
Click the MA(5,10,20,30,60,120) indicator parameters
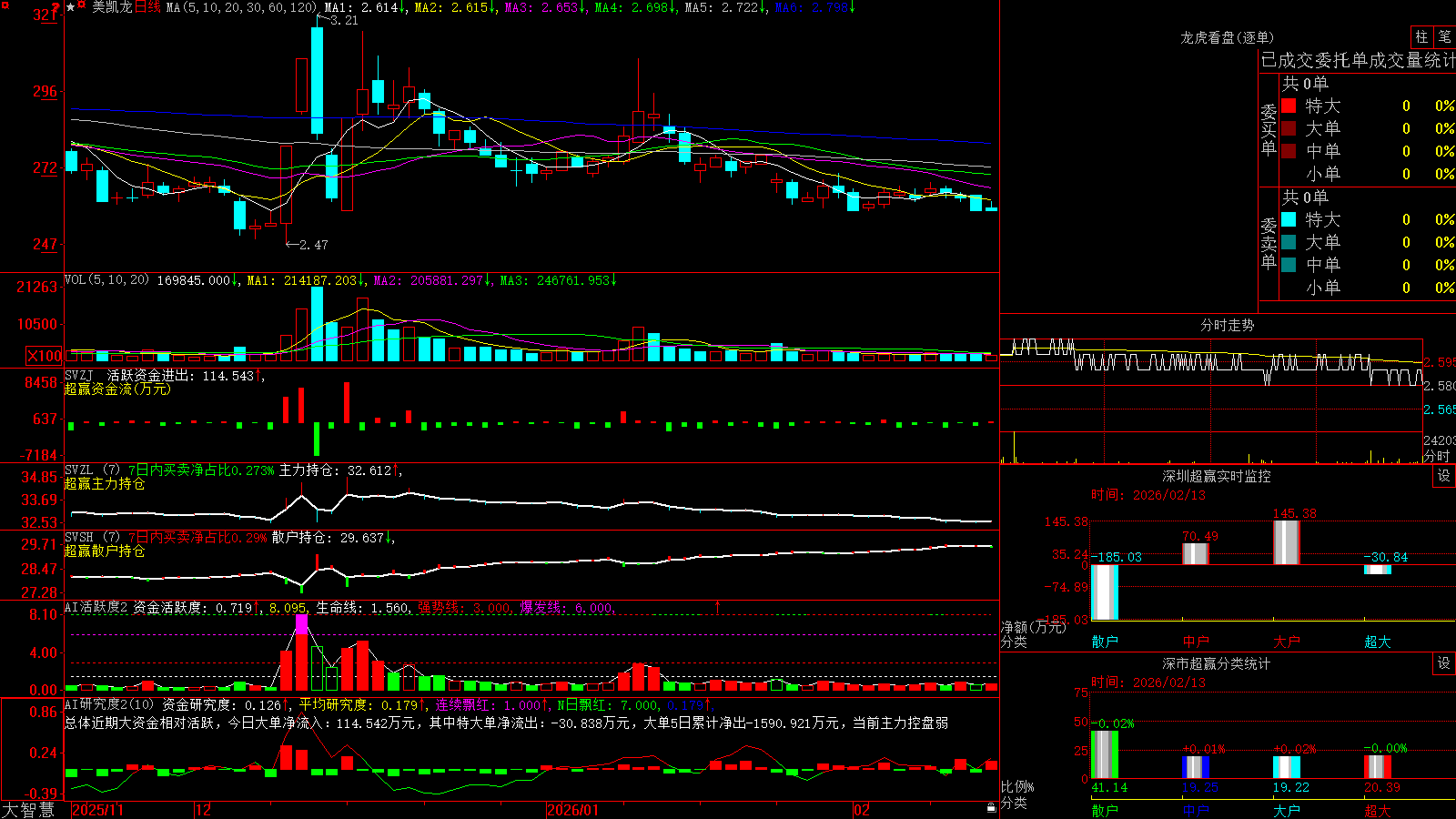pos(241,7)
